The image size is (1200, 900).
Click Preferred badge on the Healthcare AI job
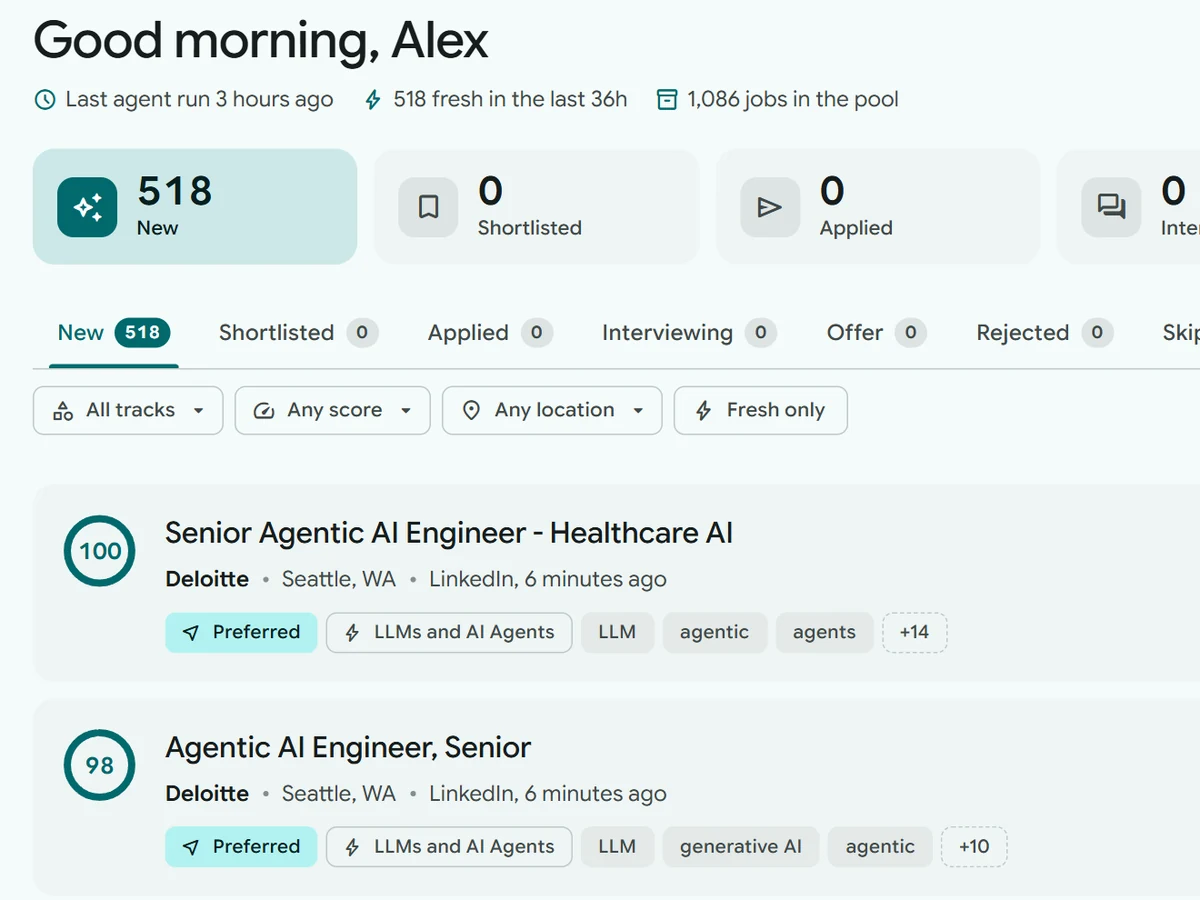coord(241,632)
